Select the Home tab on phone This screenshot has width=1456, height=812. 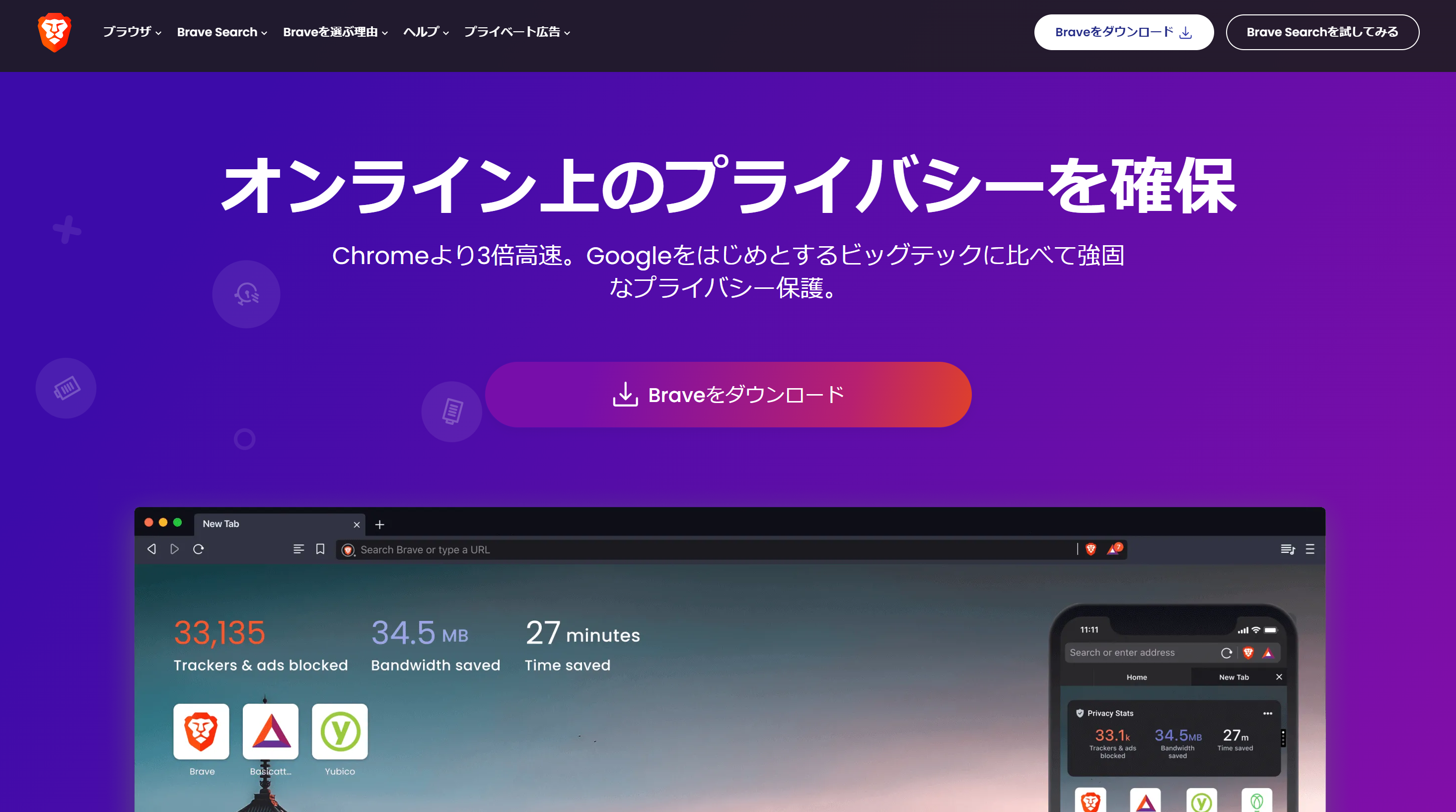coord(1137,677)
